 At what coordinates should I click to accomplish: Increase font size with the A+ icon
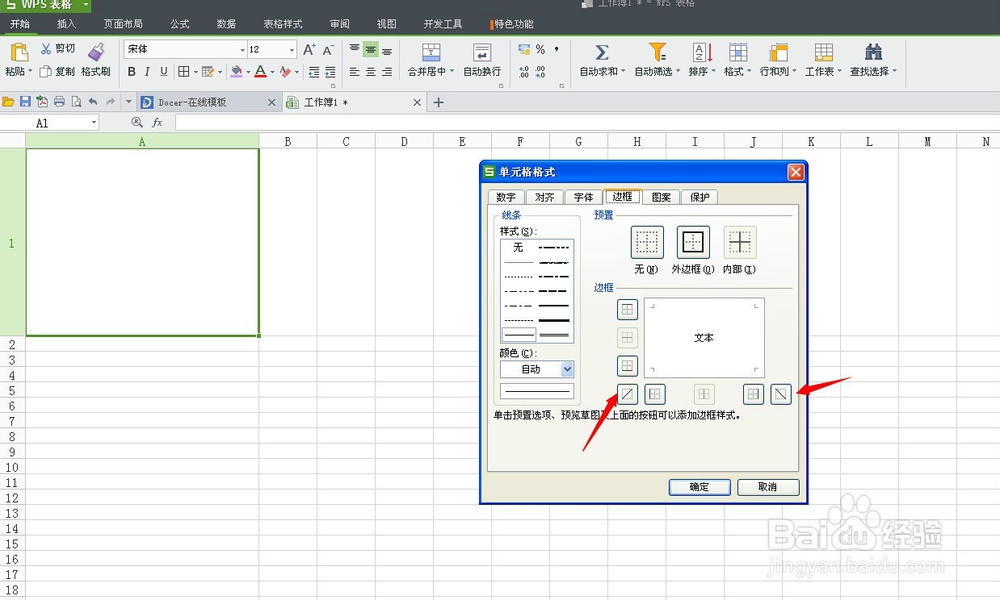click(x=309, y=50)
